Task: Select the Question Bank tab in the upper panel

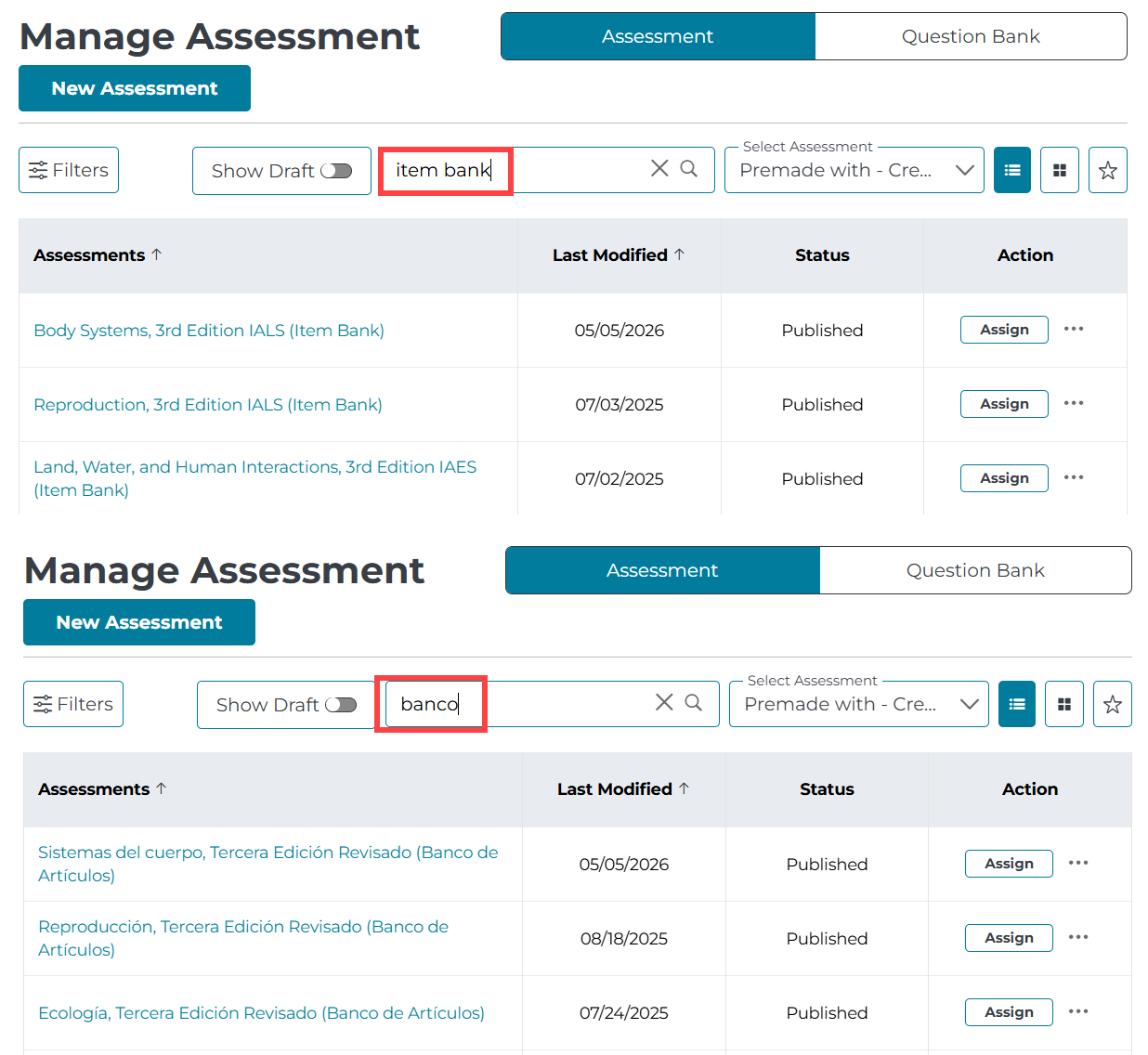Action: (971, 36)
